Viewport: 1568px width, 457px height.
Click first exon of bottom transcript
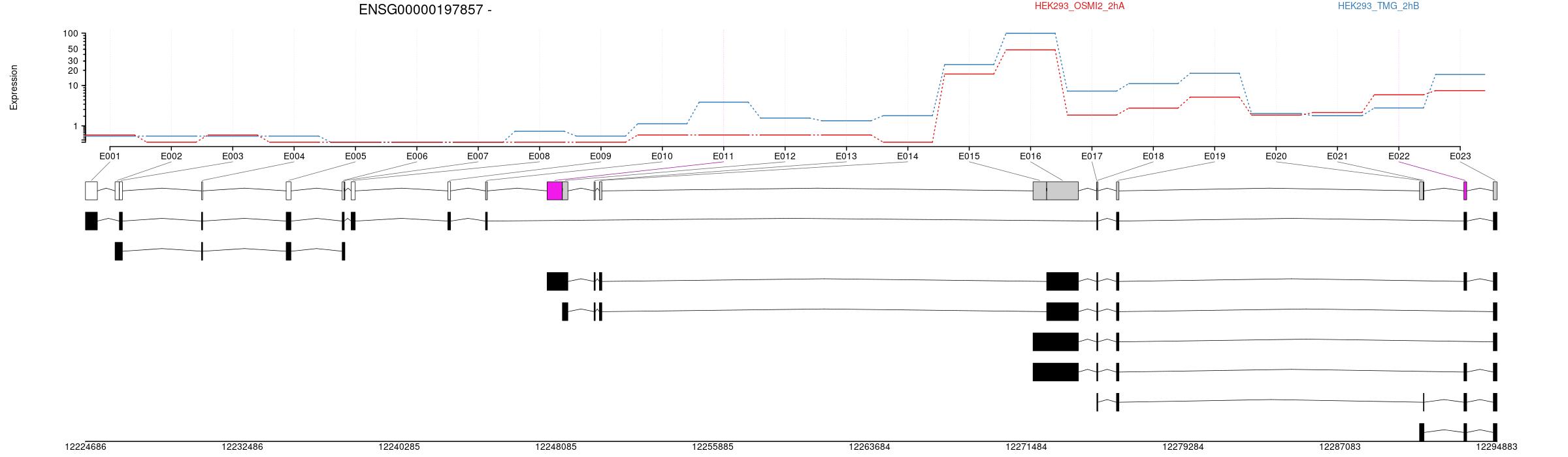(1422, 433)
